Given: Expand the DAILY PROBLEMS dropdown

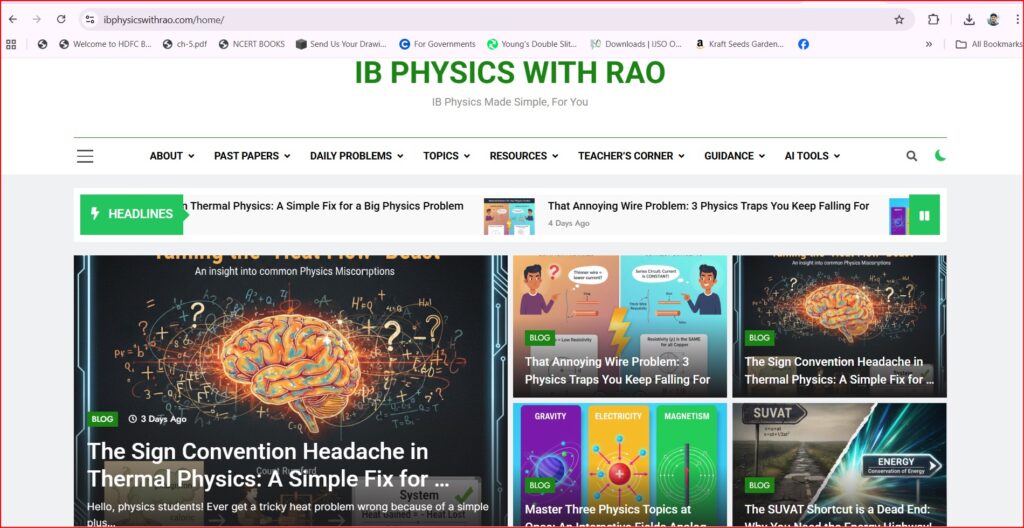Looking at the screenshot, I should tap(356, 156).
